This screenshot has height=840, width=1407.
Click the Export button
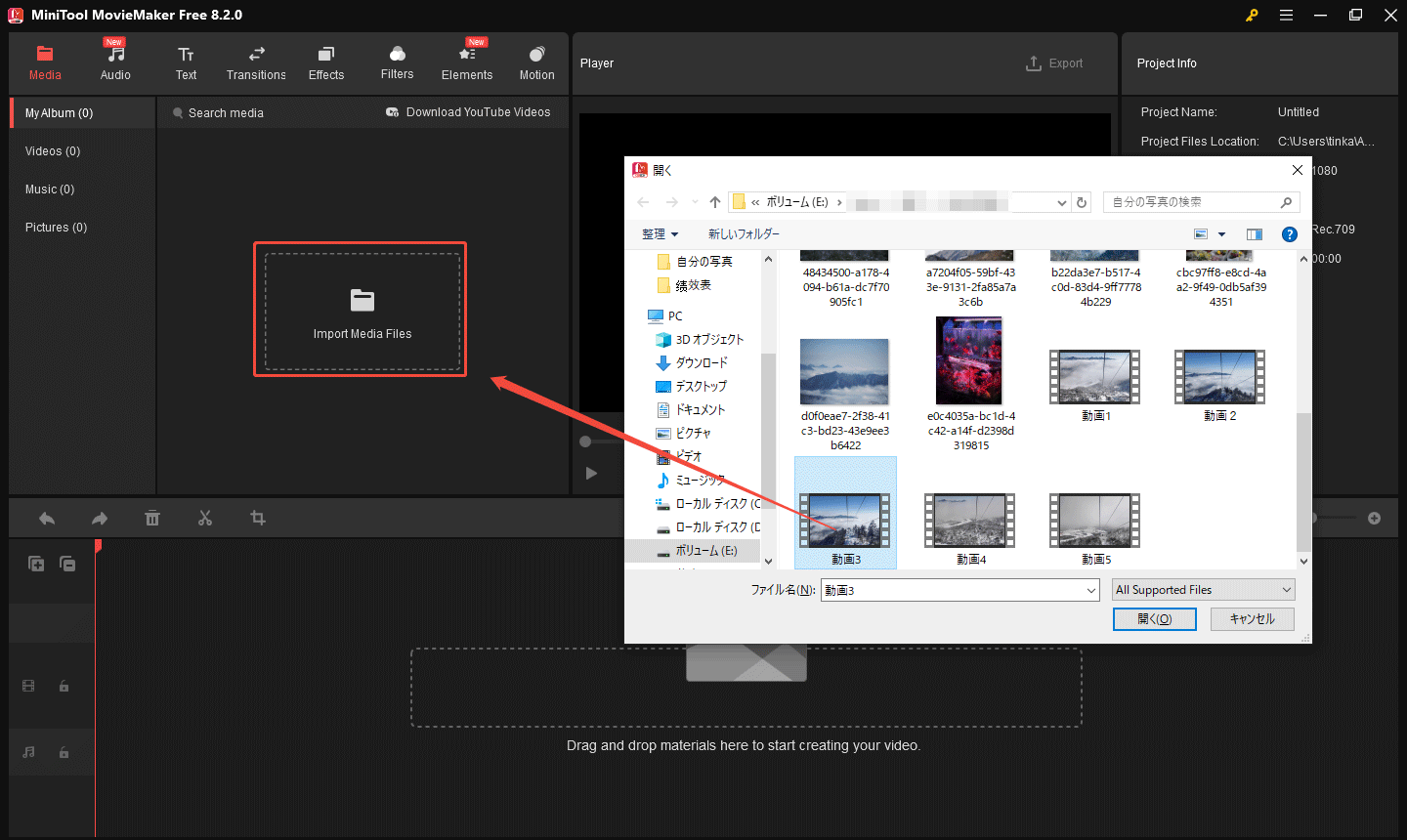1054,63
